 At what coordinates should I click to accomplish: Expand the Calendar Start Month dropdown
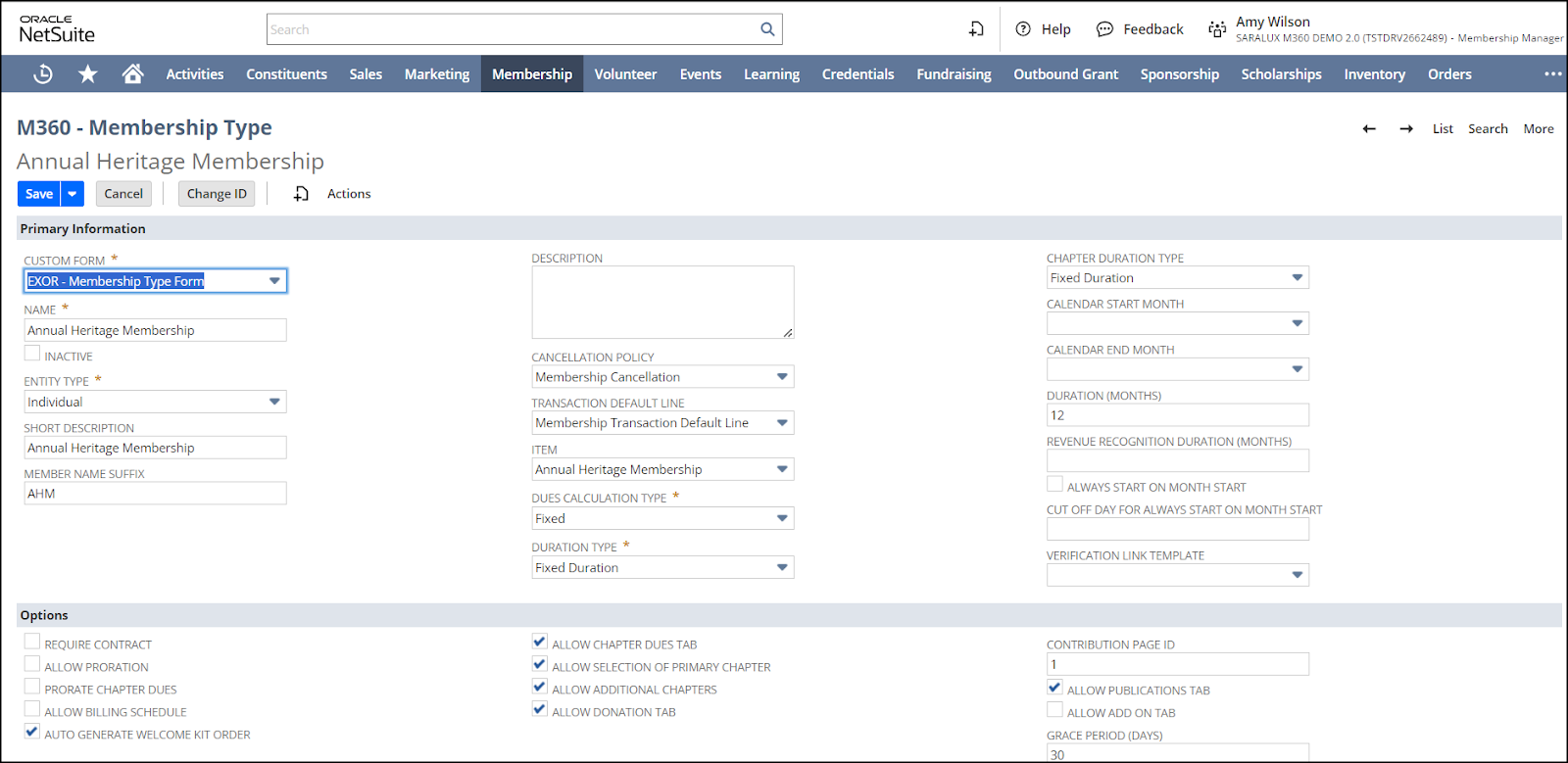(1298, 324)
